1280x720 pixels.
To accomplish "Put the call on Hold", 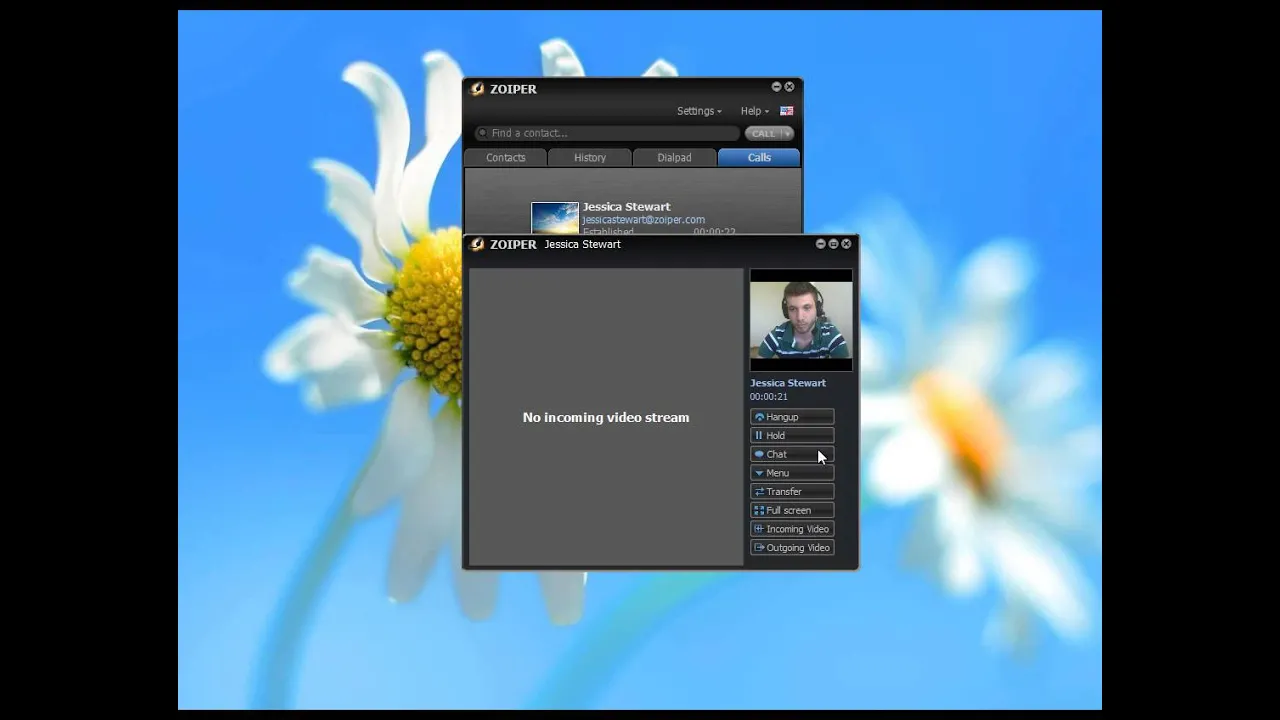I will click(x=792, y=436).
